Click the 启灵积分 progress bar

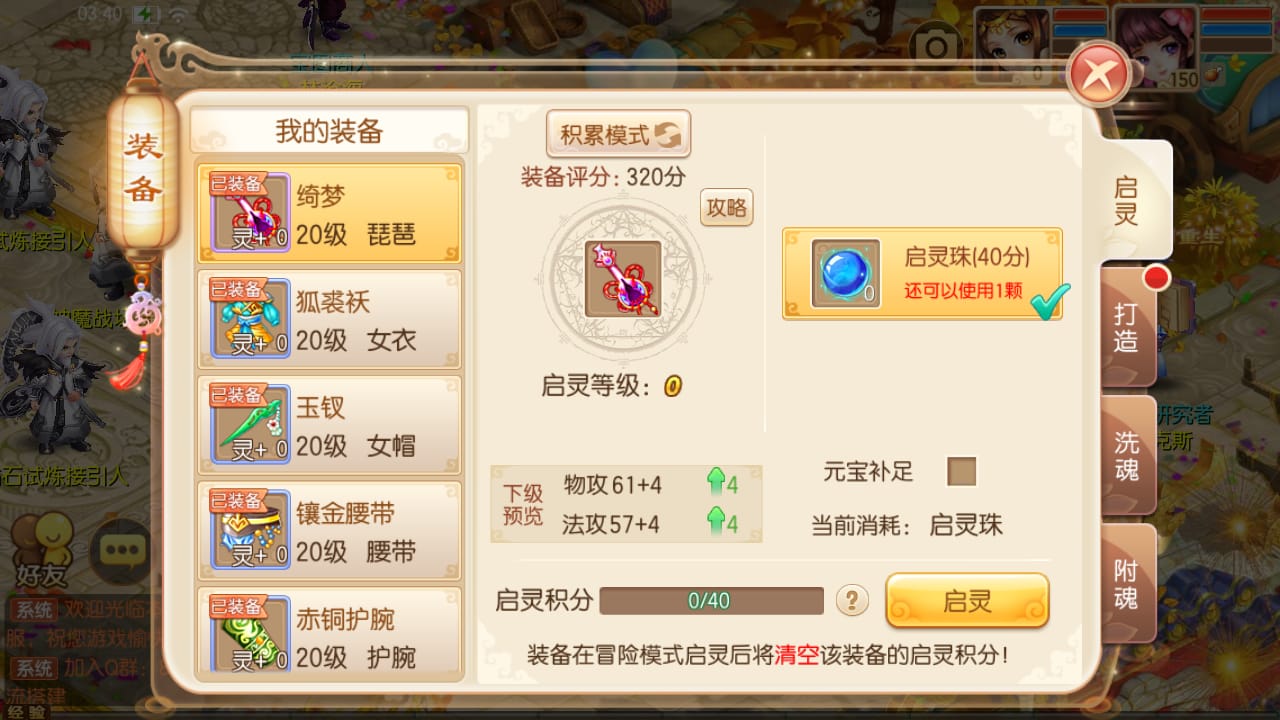pyautogui.click(x=711, y=601)
